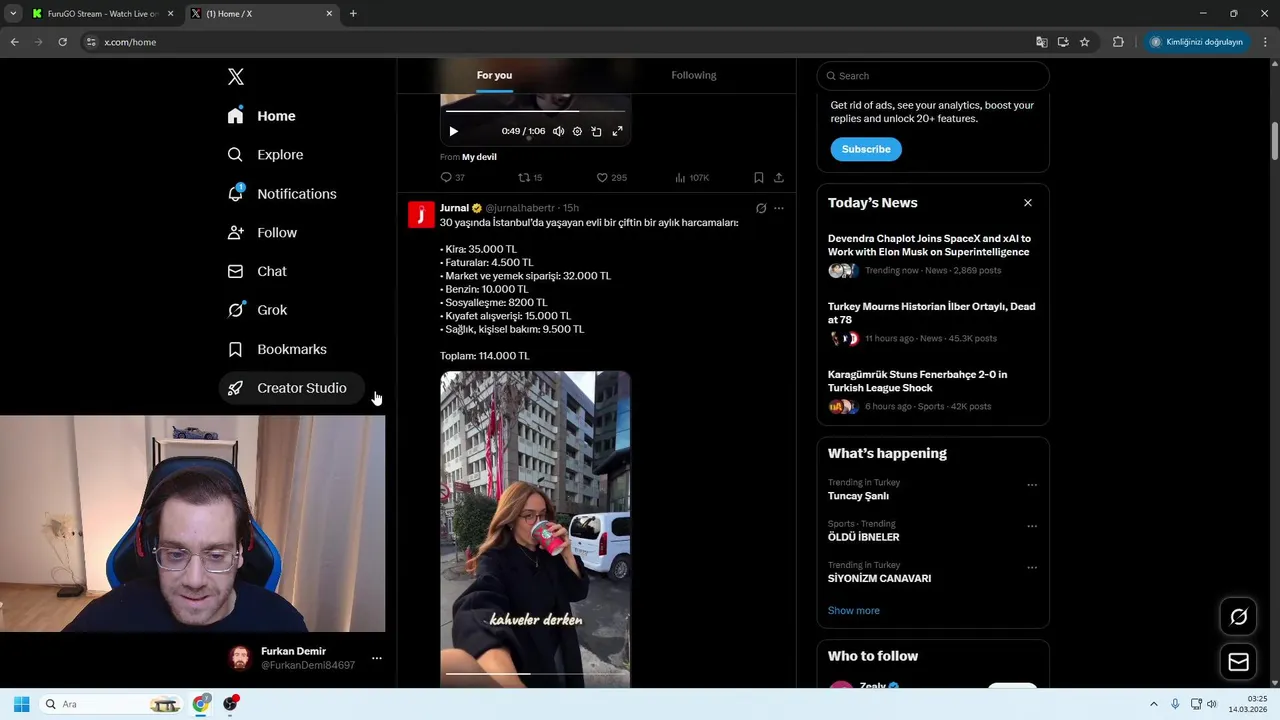Image resolution: width=1280 pixels, height=720 pixels.
Task: Share the video post
Action: 778,178
